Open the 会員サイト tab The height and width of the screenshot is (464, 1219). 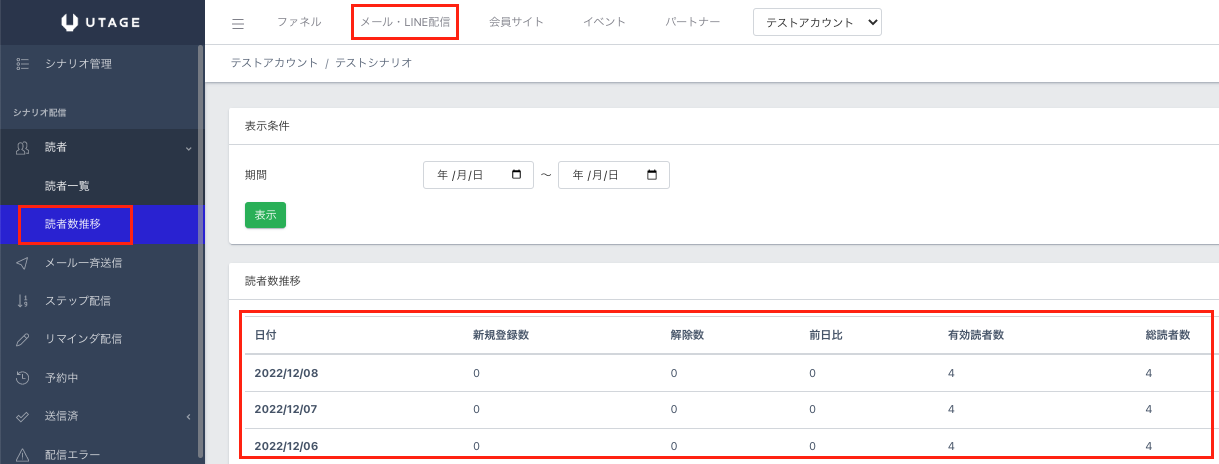pyautogui.click(x=516, y=22)
